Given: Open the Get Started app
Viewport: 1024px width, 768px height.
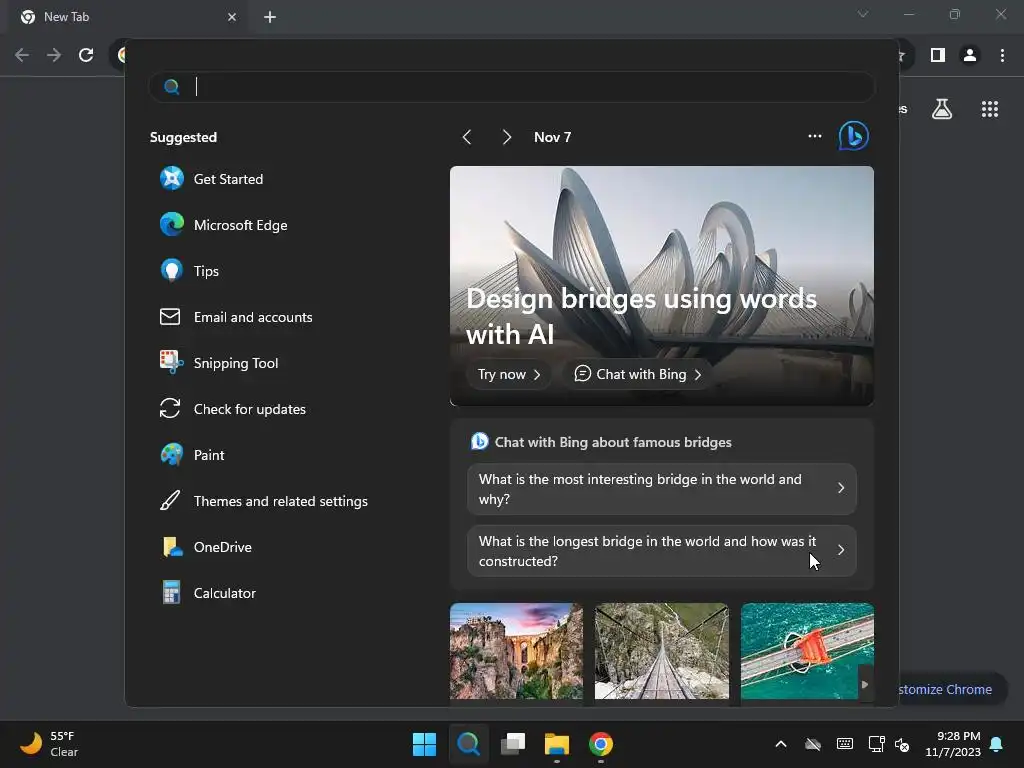Looking at the screenshot, I should pos(212,179).
